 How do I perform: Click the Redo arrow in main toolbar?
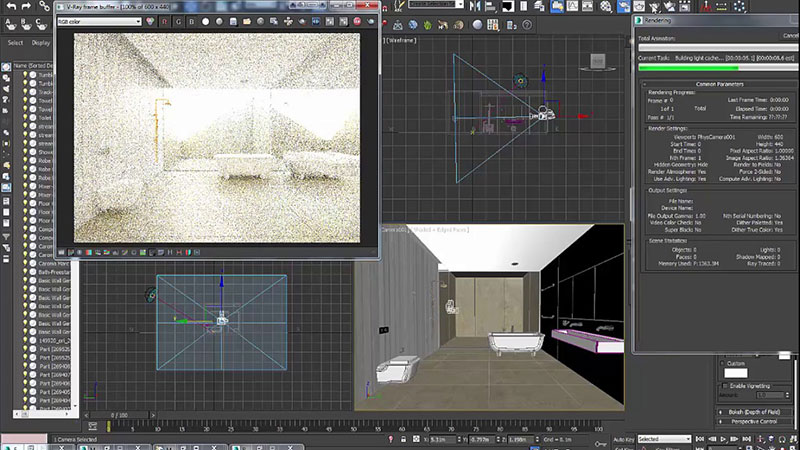point(26,6)
